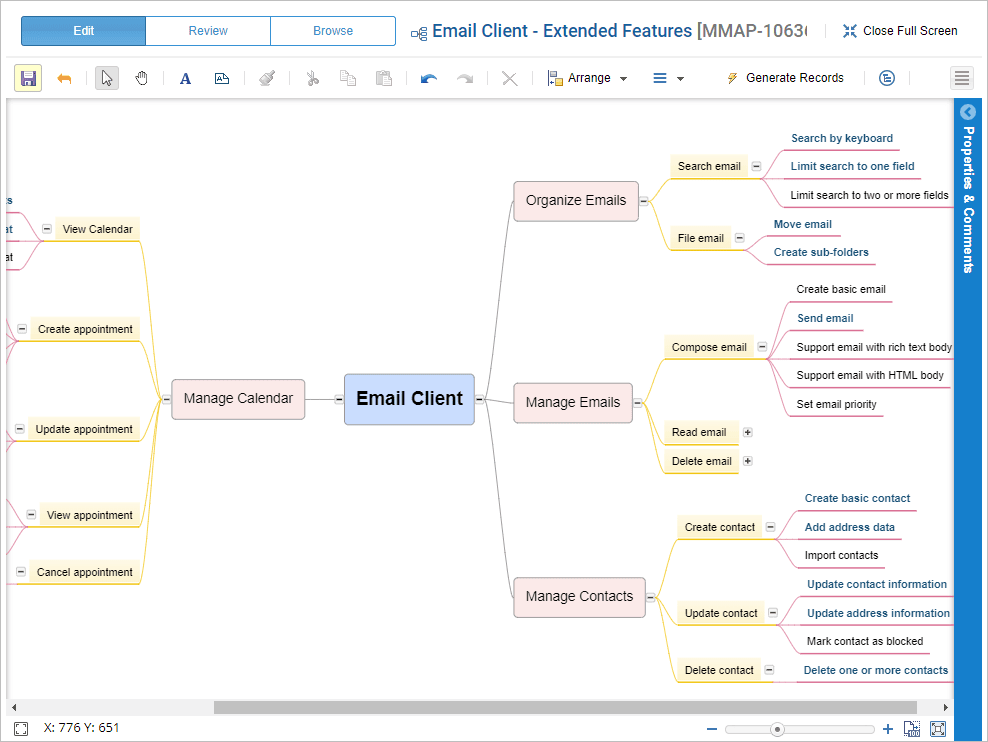Switch to the Browse tab
The image size is (988, 742).
coord(333,31)
